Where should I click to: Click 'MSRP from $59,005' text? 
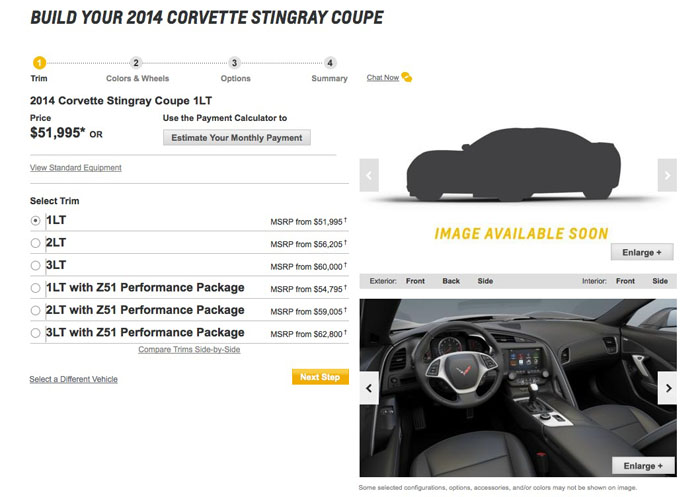tap(308, 311)
